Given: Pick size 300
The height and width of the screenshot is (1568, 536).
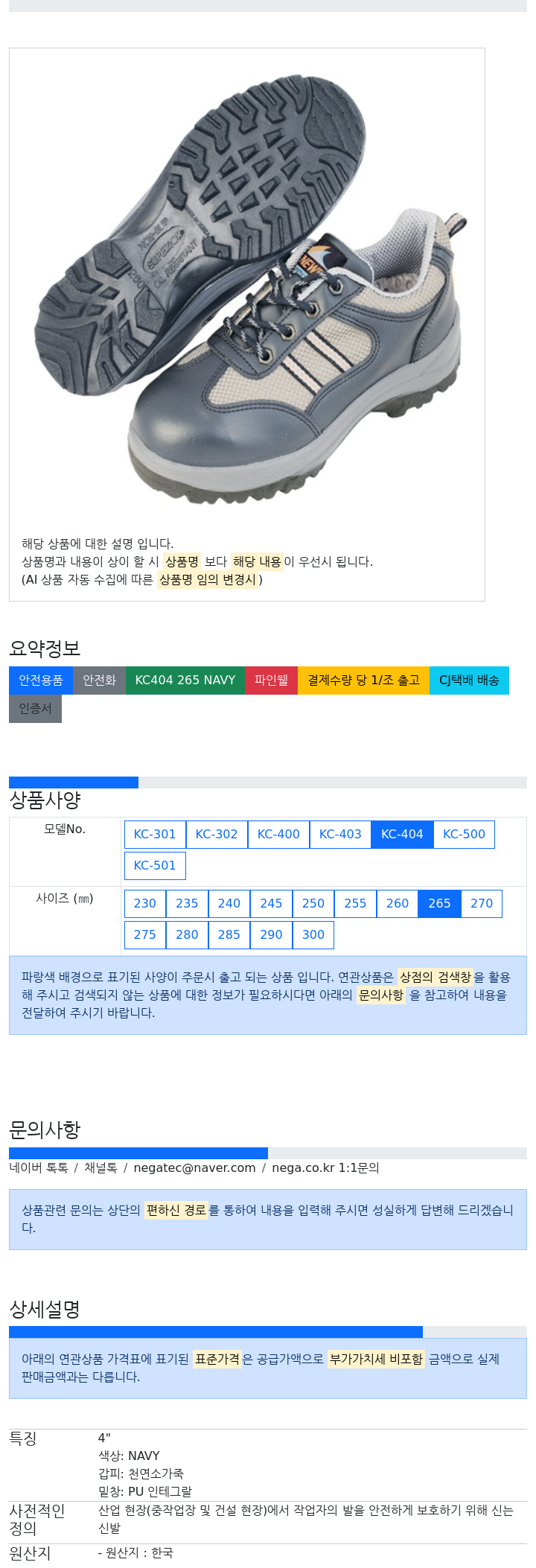Looking at the screenshot, I should point(313,935).
